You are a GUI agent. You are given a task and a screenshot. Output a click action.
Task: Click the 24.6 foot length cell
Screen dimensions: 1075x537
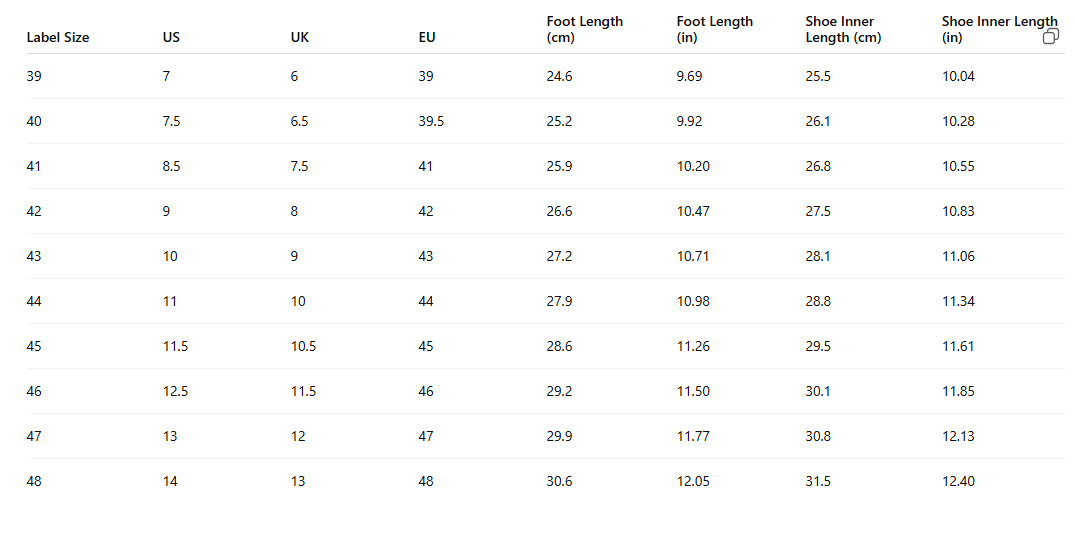pyautogui.click(x=559, y=76)
